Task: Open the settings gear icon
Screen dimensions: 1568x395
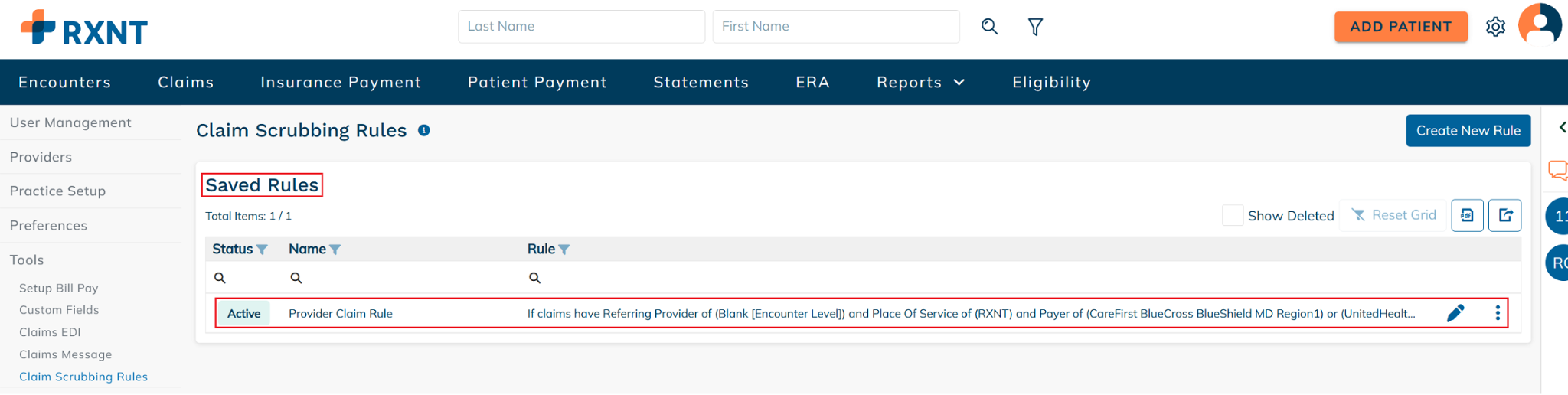Action: (x=1495, y=27)
